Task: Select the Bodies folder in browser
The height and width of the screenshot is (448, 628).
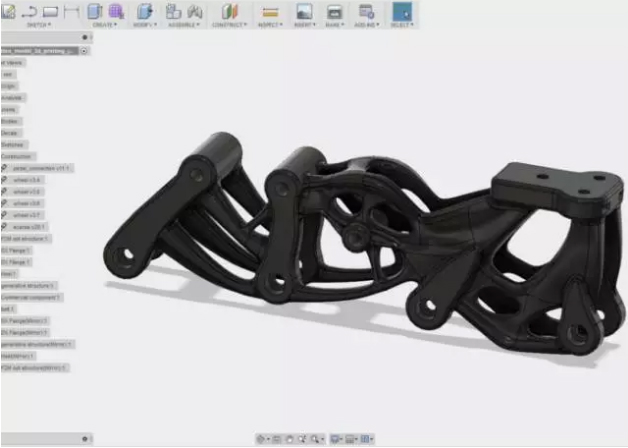Action: click(x=10, y=120)
